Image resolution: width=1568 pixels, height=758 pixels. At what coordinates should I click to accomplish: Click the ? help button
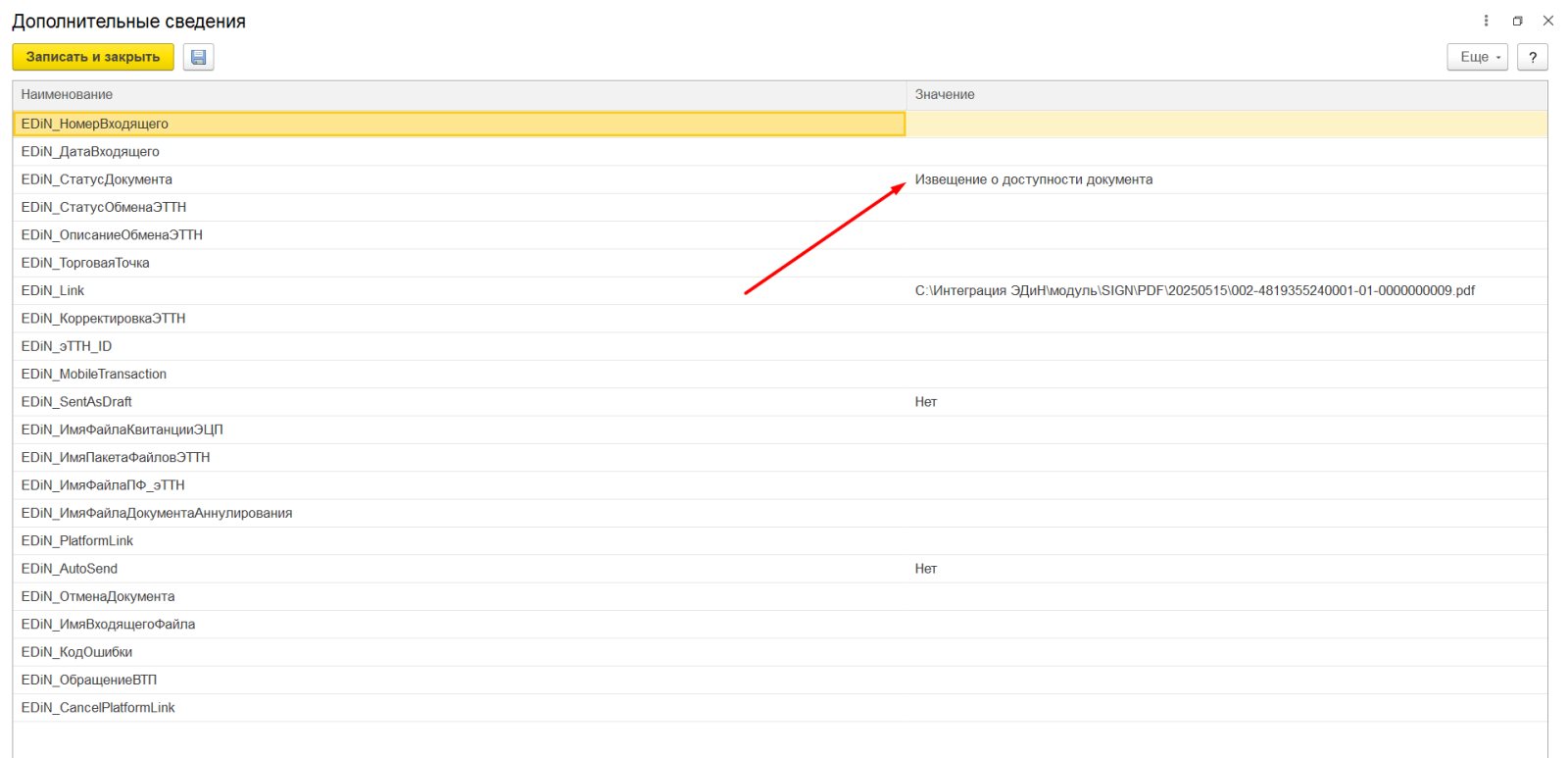point(1533,57)
